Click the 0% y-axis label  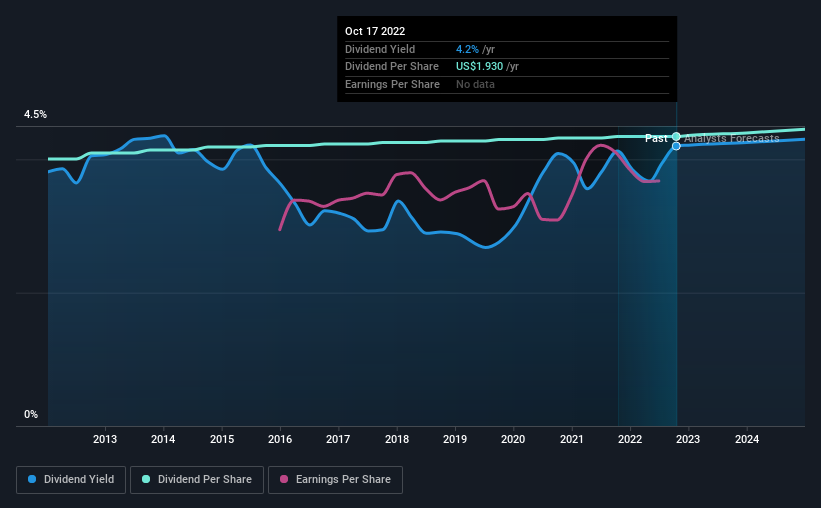click(x=31, y=414)
